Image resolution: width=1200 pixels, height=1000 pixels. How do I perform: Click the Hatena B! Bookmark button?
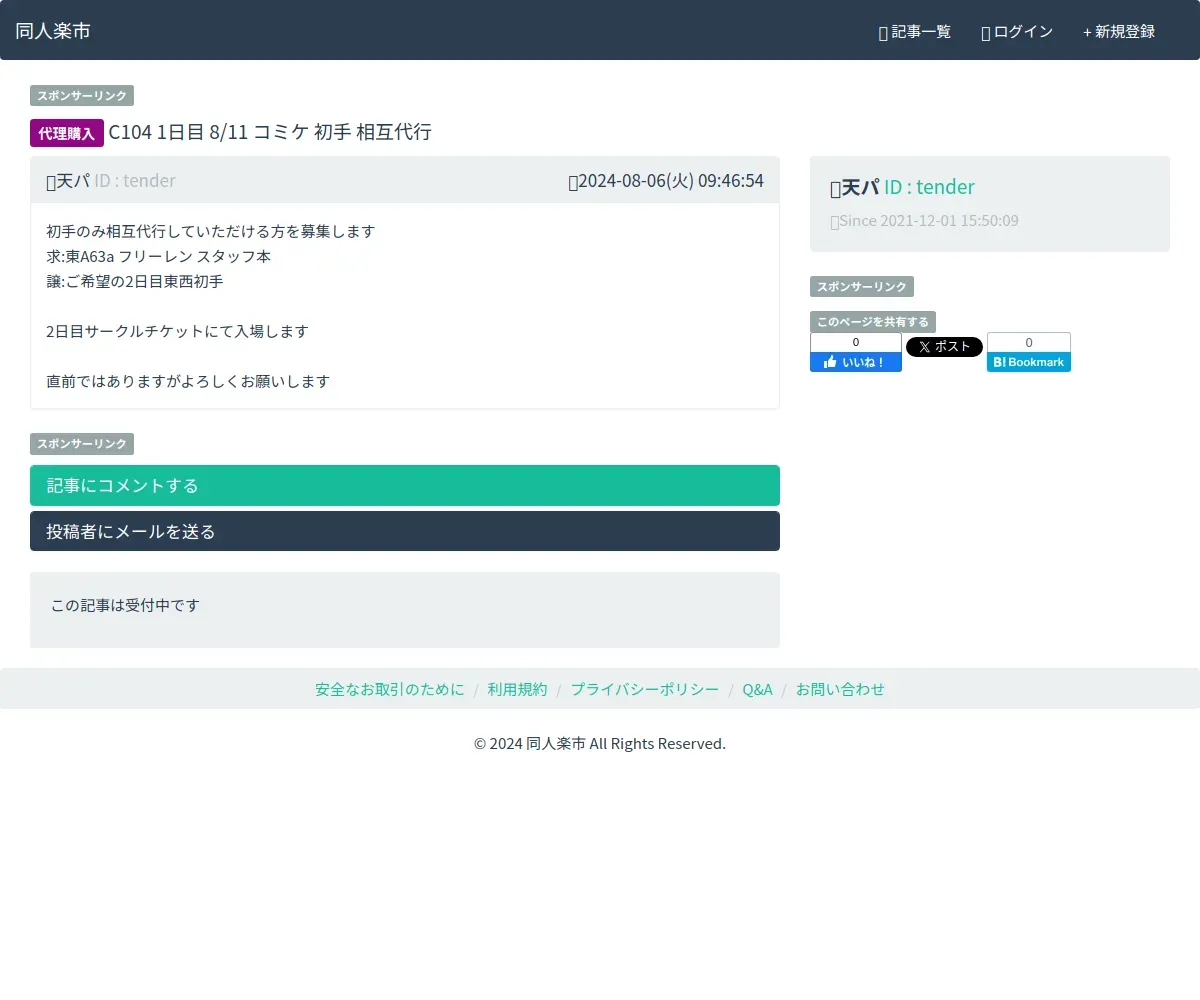click(1029, 362)
